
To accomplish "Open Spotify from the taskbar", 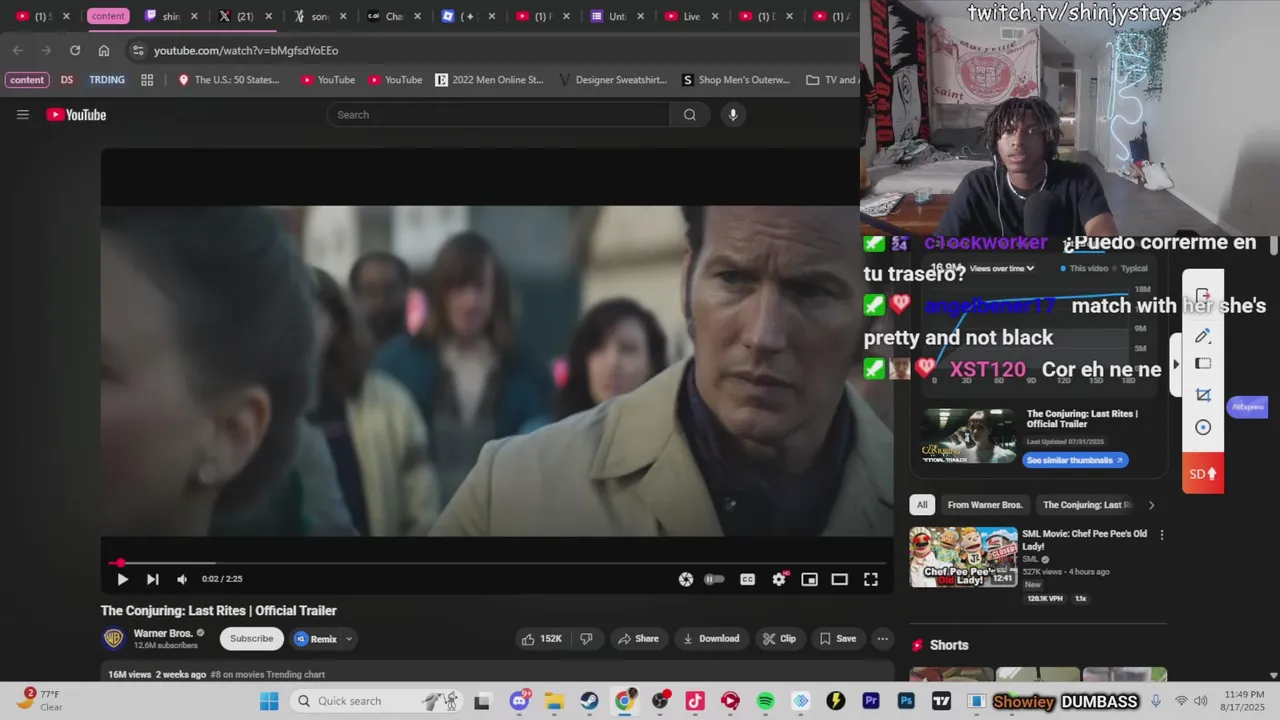I will pyautogui.click(x=765, y=701).
